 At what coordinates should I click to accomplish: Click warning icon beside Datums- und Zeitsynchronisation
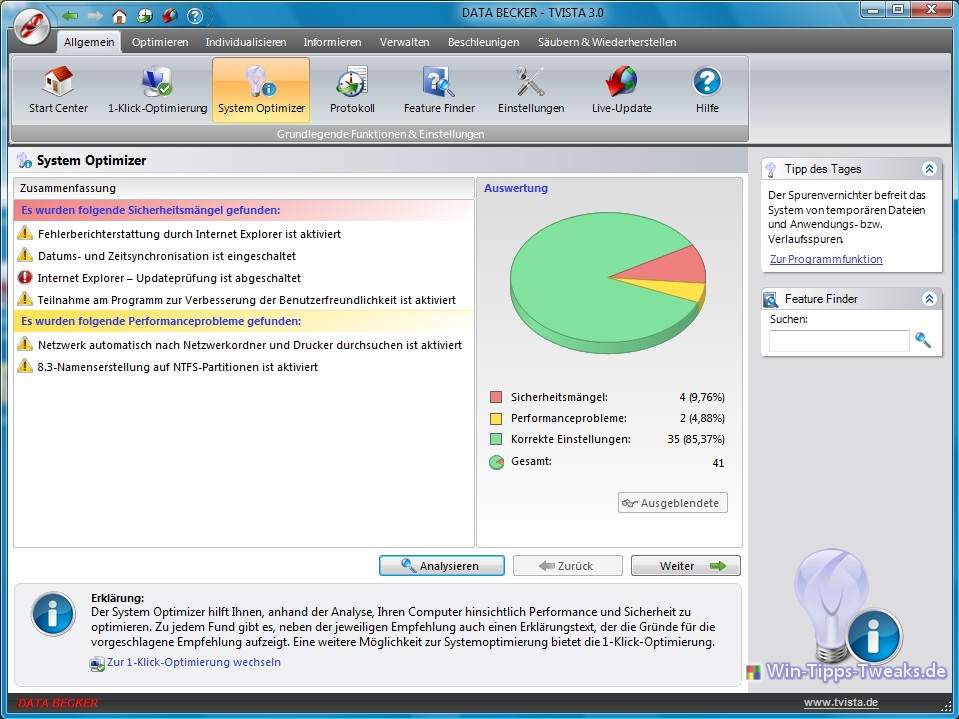24,255
